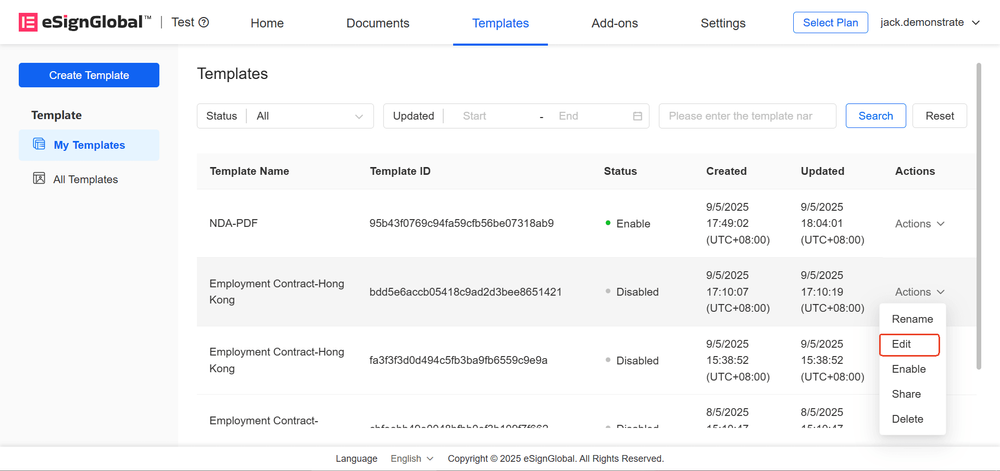Open the calendar icon in date range
Viewport: 1000px width, 471px height.
(637, 116)
